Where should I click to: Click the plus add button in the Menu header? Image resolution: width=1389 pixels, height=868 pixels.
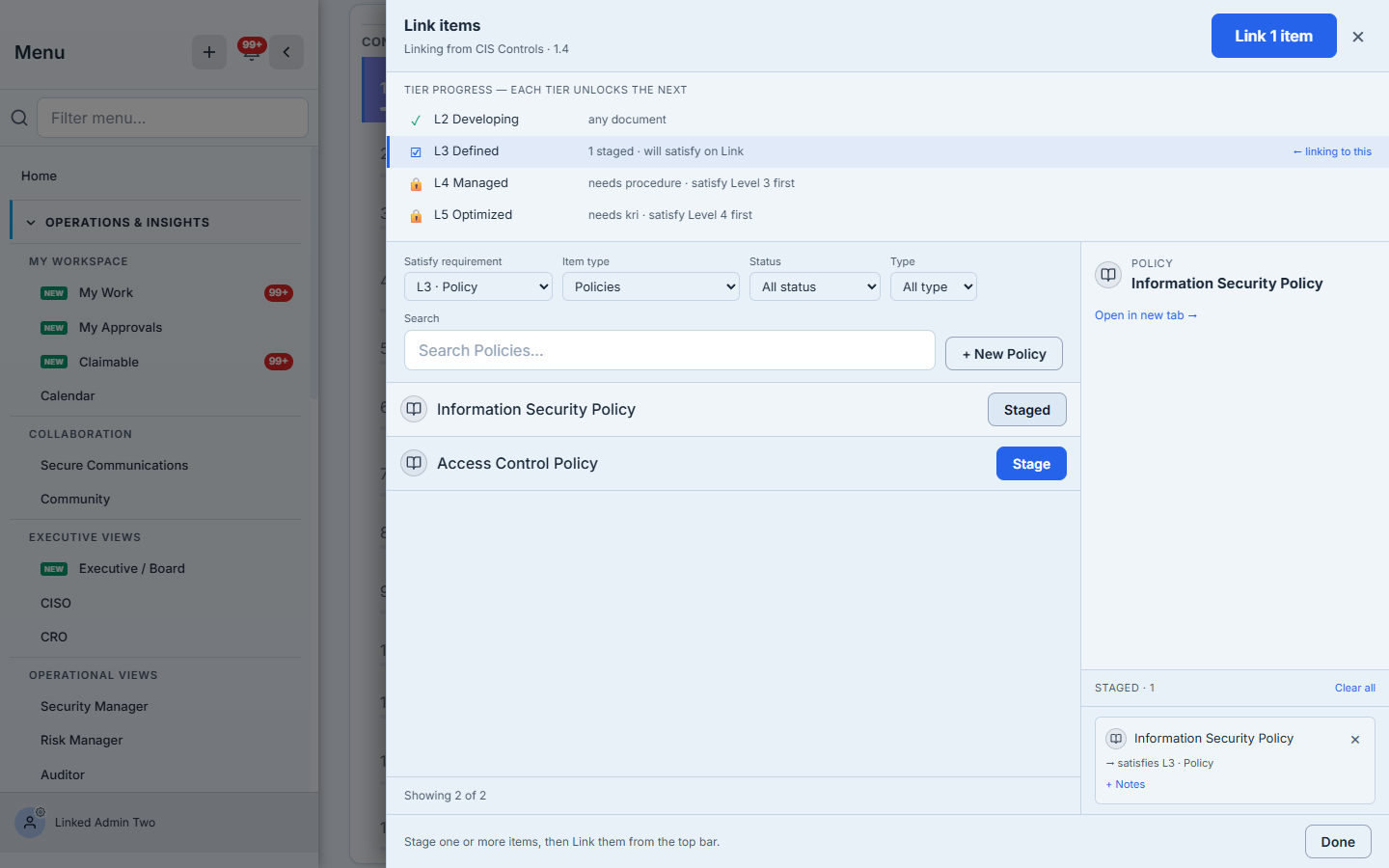click(x=209, y=52)
